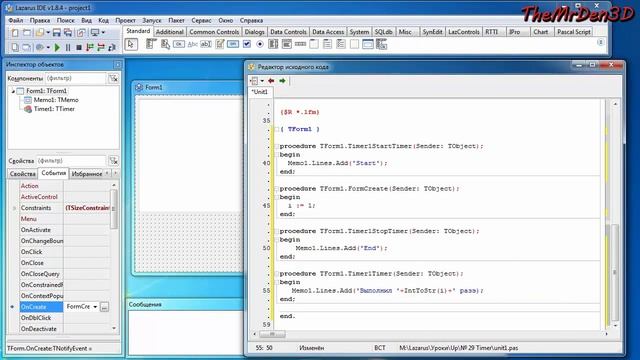
Task: Click source editor horizontal scrollbar thumb
Action: click(x=272, y=334)
